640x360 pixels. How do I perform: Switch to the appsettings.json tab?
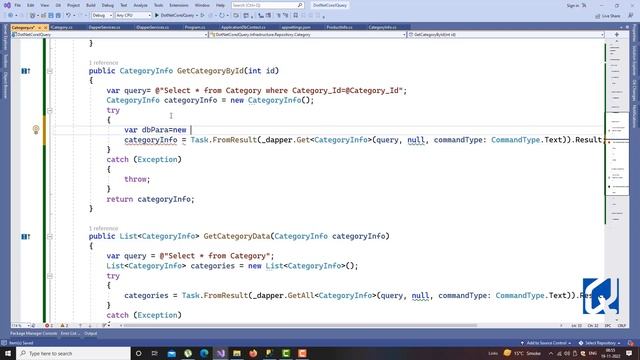pos(296,27)
